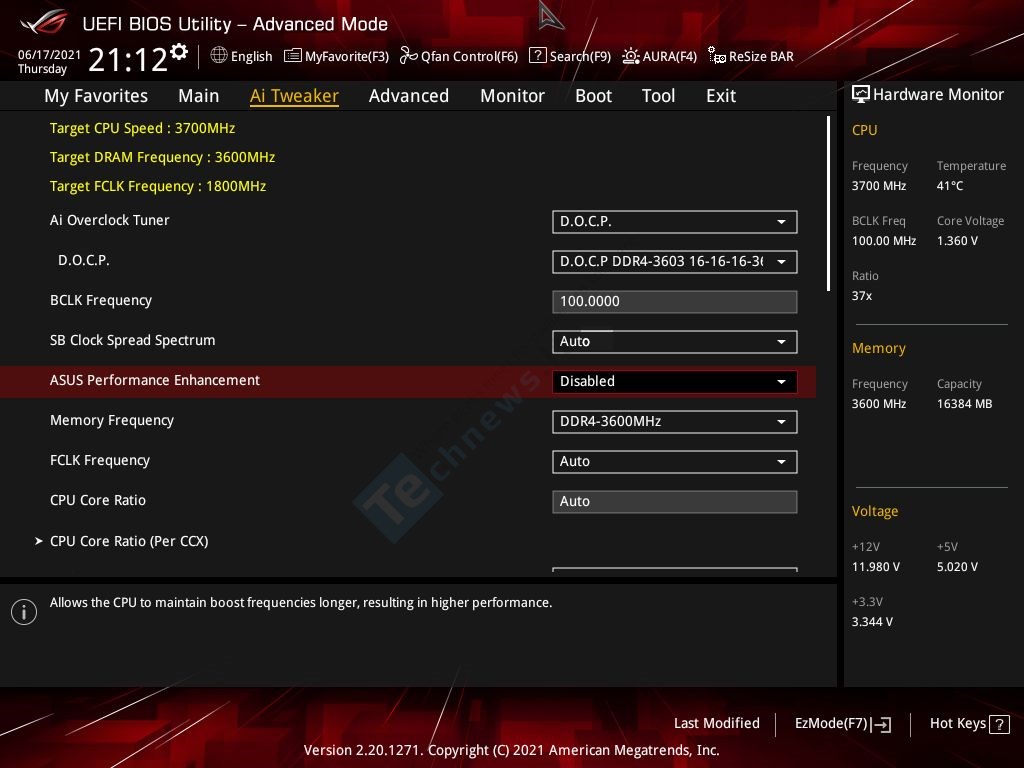
Task: Click the memory Capacity value 16384 MB
Action: (965, 404)
